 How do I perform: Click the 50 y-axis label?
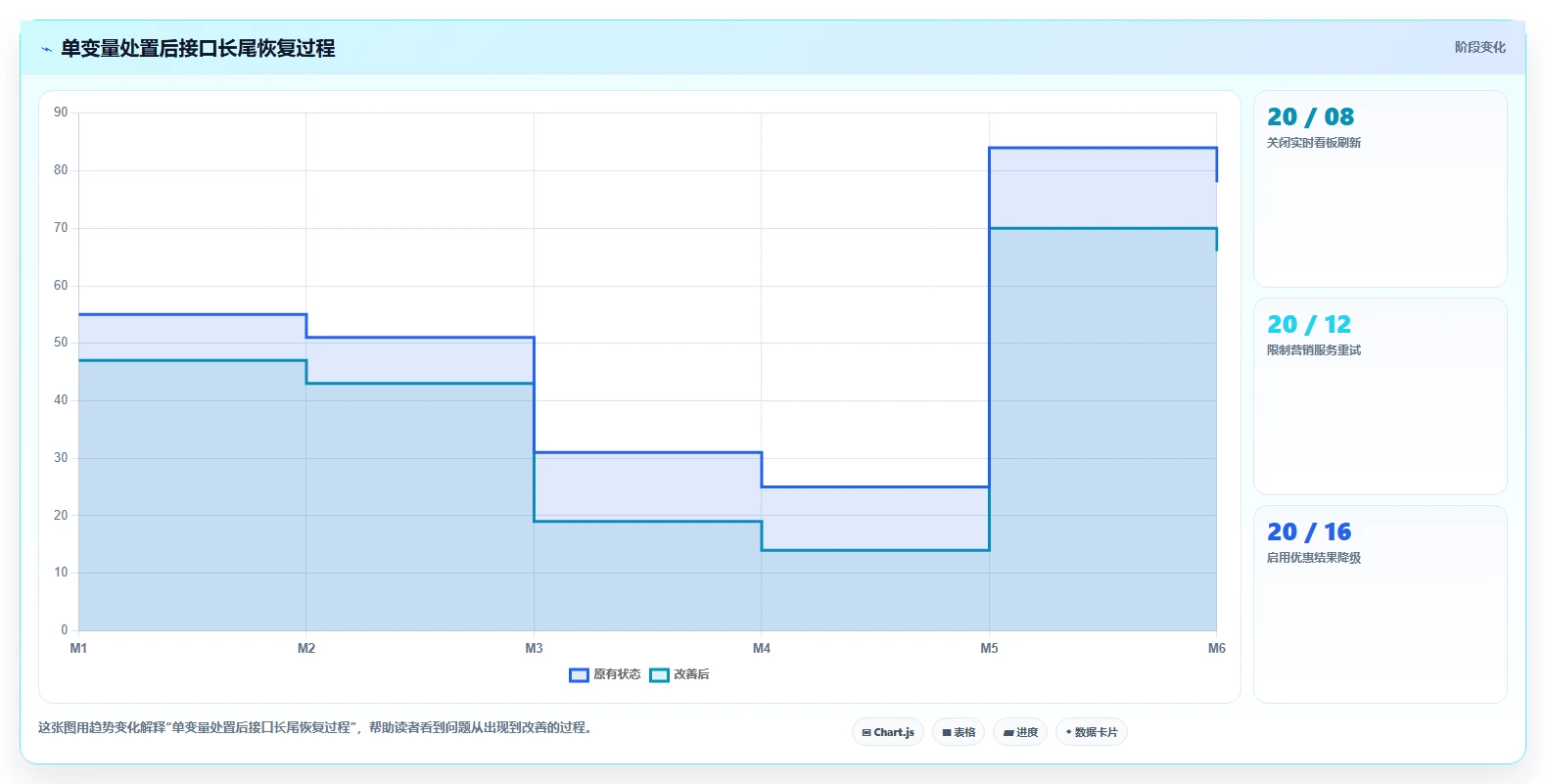[x=61, y=343]
